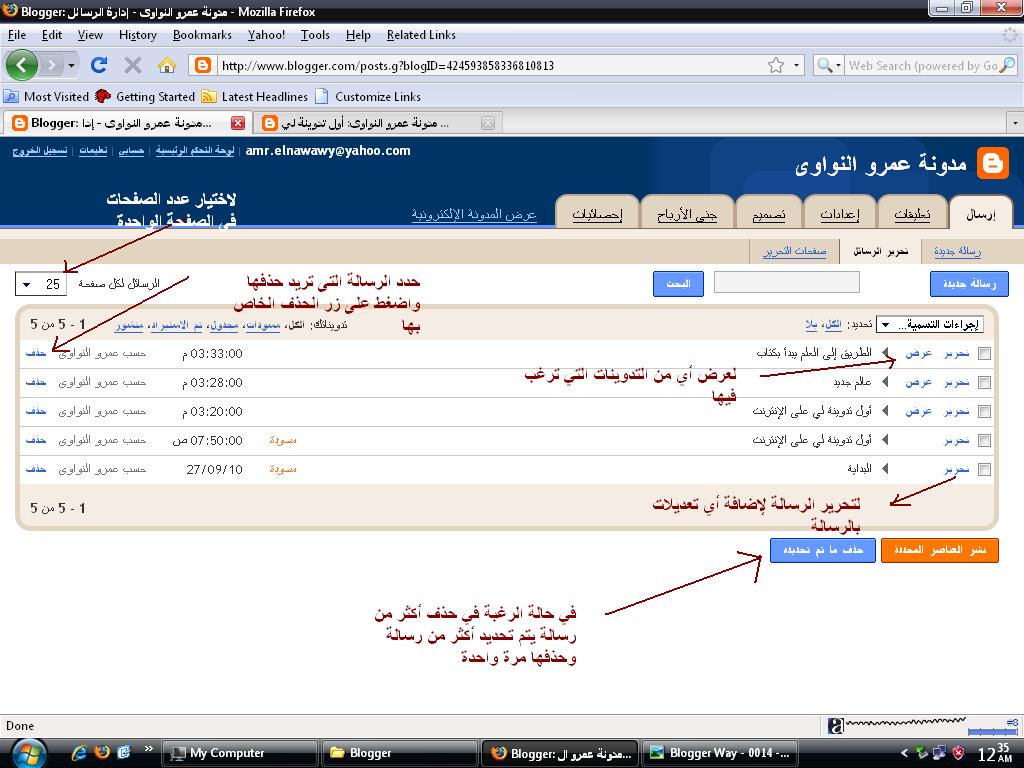Open the search engine chooser dropdown
The width and height of the screenshot is (1024, 768).
828,65
